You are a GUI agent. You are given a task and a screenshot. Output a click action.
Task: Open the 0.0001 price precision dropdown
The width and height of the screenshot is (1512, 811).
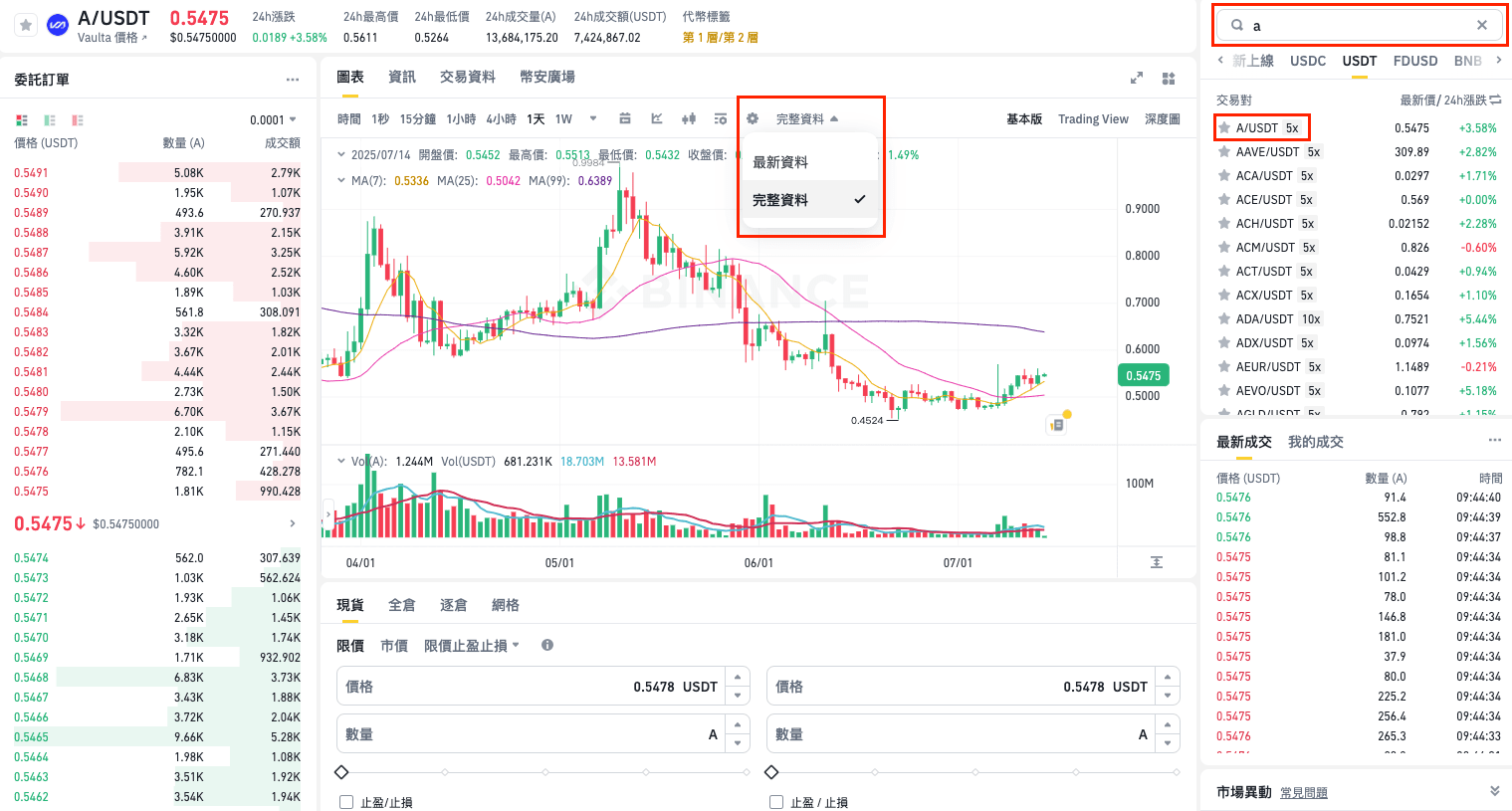[x=273, y=119]
